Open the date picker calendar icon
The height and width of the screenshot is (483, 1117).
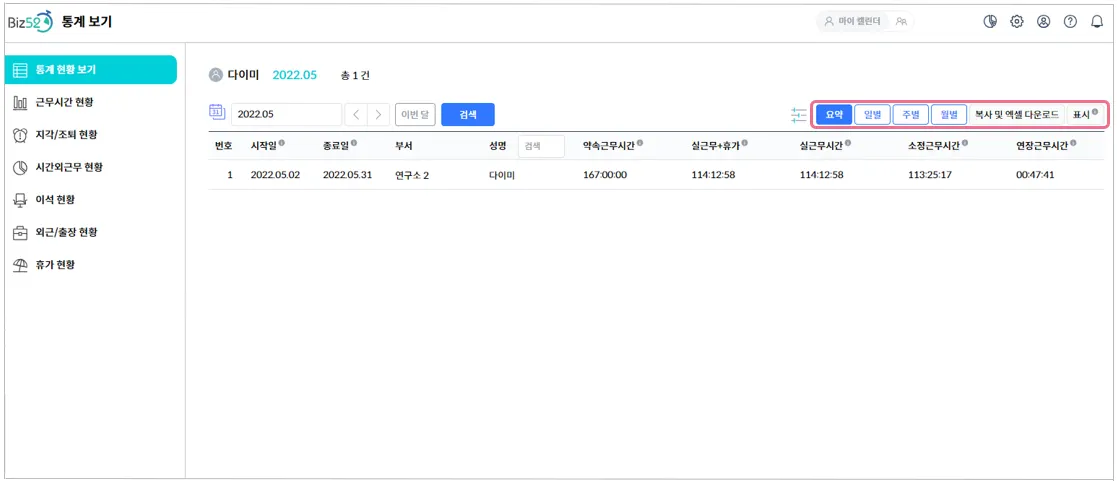(216, 112)
